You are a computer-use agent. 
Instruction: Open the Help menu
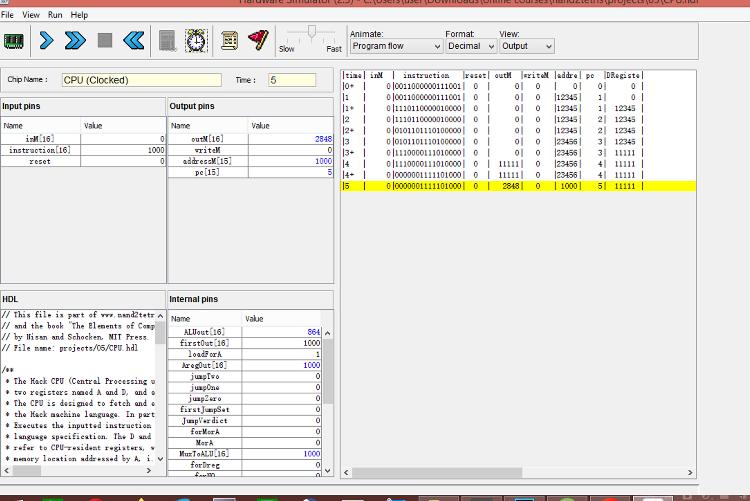[80, 15]
